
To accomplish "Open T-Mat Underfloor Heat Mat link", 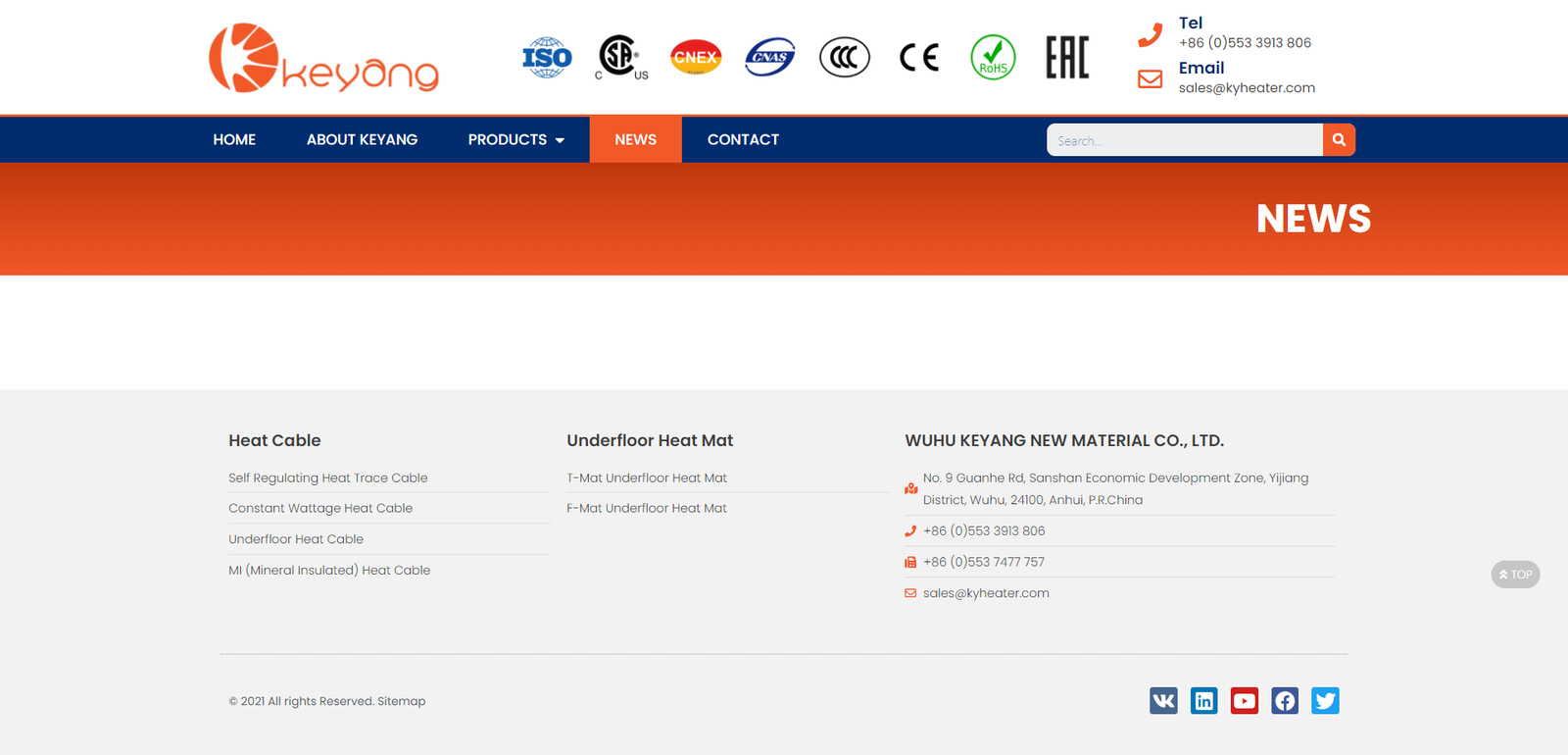I will point(647,478).
